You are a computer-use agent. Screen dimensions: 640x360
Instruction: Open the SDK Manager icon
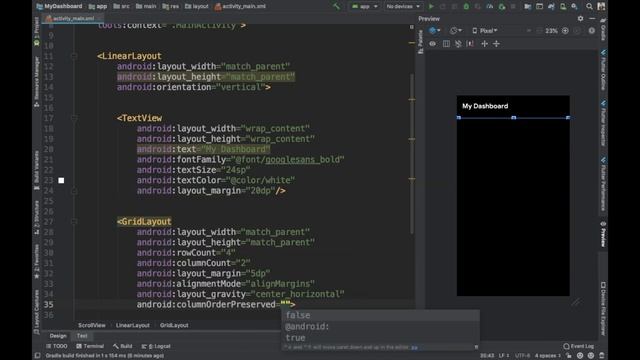pyautogui.click(x=574, y=7)
